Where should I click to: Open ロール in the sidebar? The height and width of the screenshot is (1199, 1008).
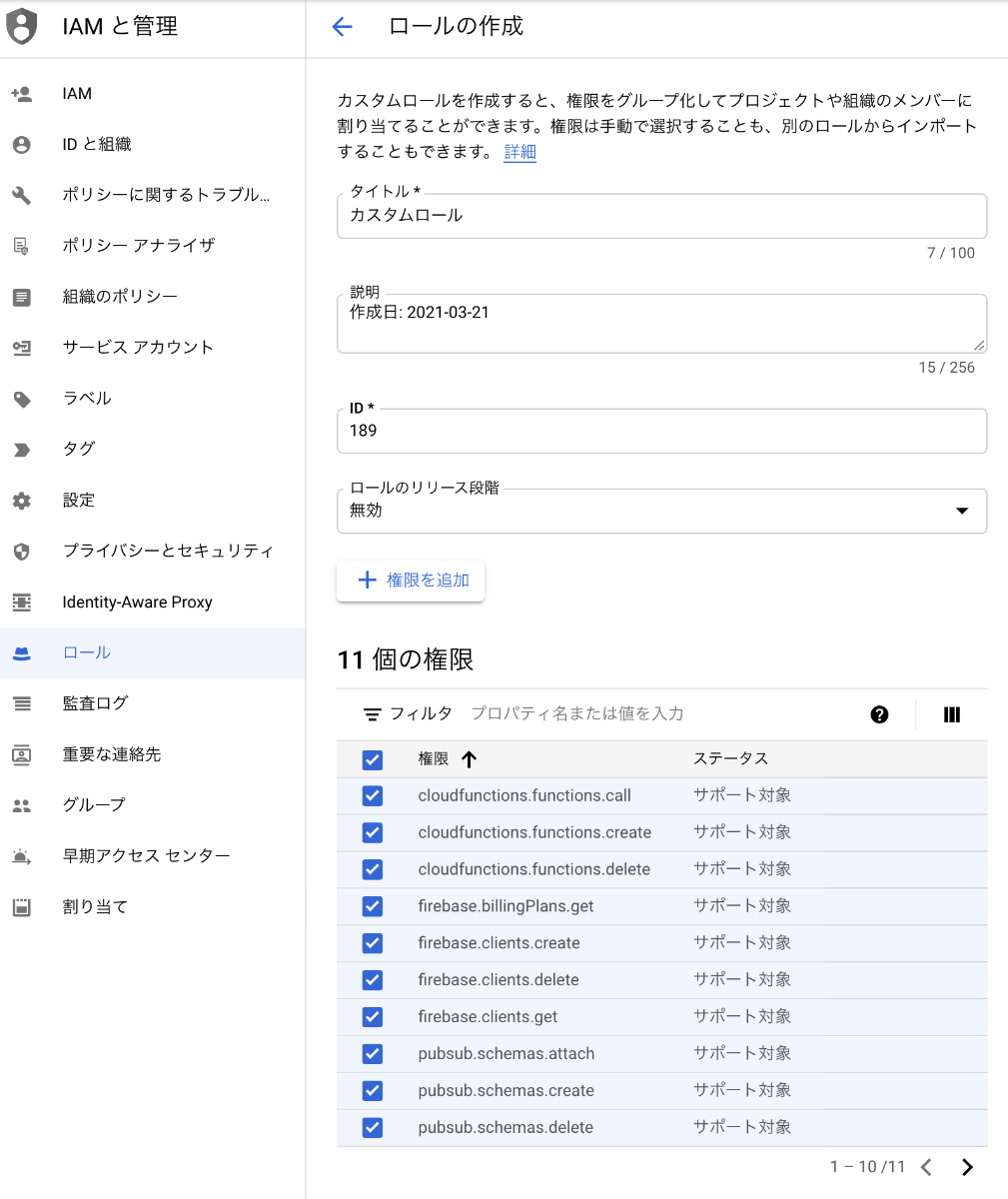point(153,653)
